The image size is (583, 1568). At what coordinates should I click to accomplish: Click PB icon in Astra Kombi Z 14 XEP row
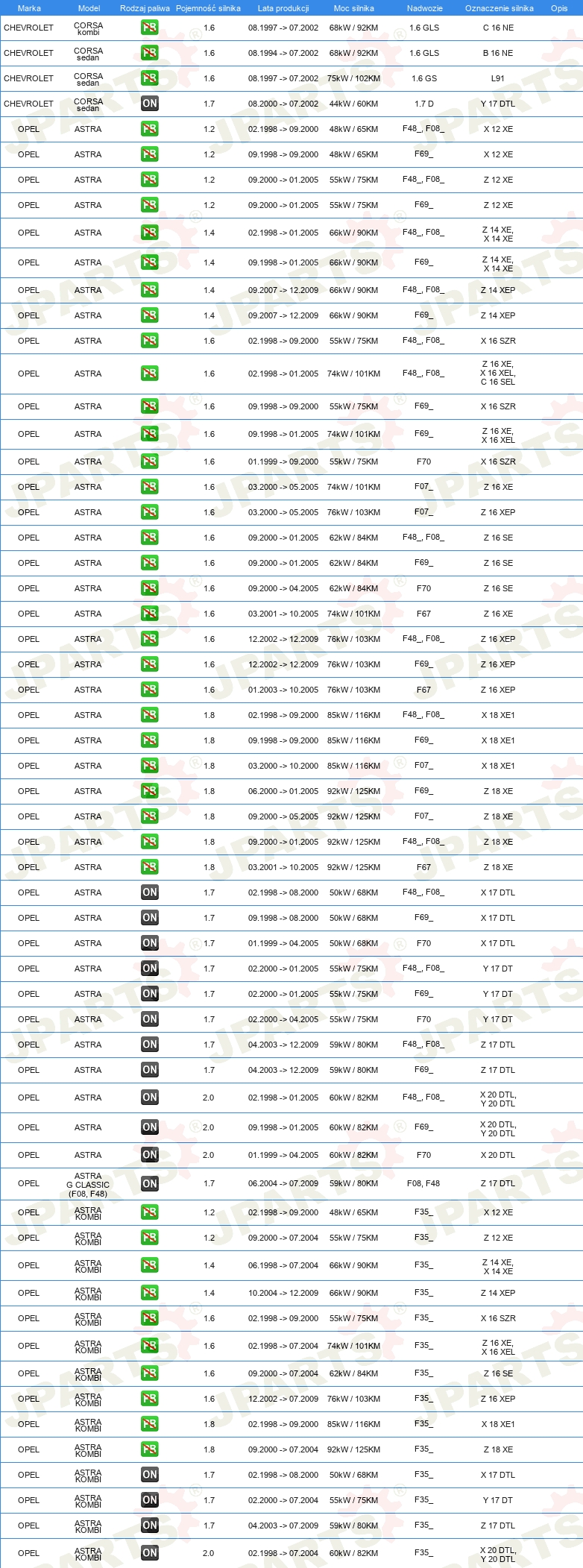(150, 1293)
